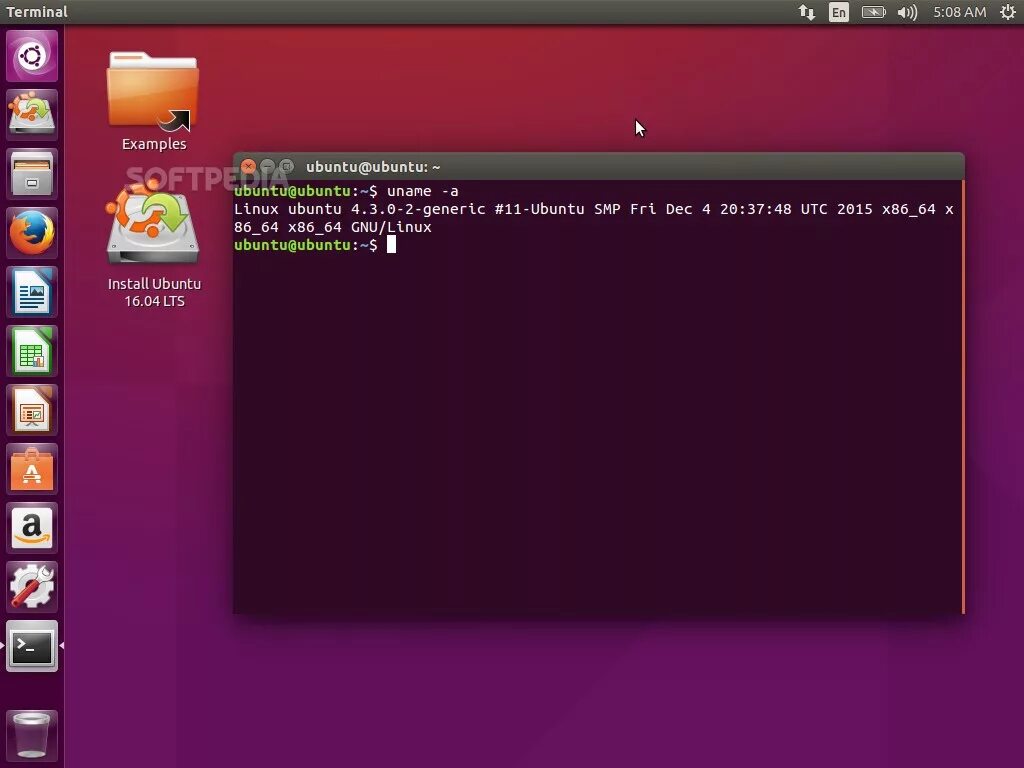The height and width of the screenshot is (768, 1024).
Task: Click the 'uname -a' command text
Action: click(423, 191)
